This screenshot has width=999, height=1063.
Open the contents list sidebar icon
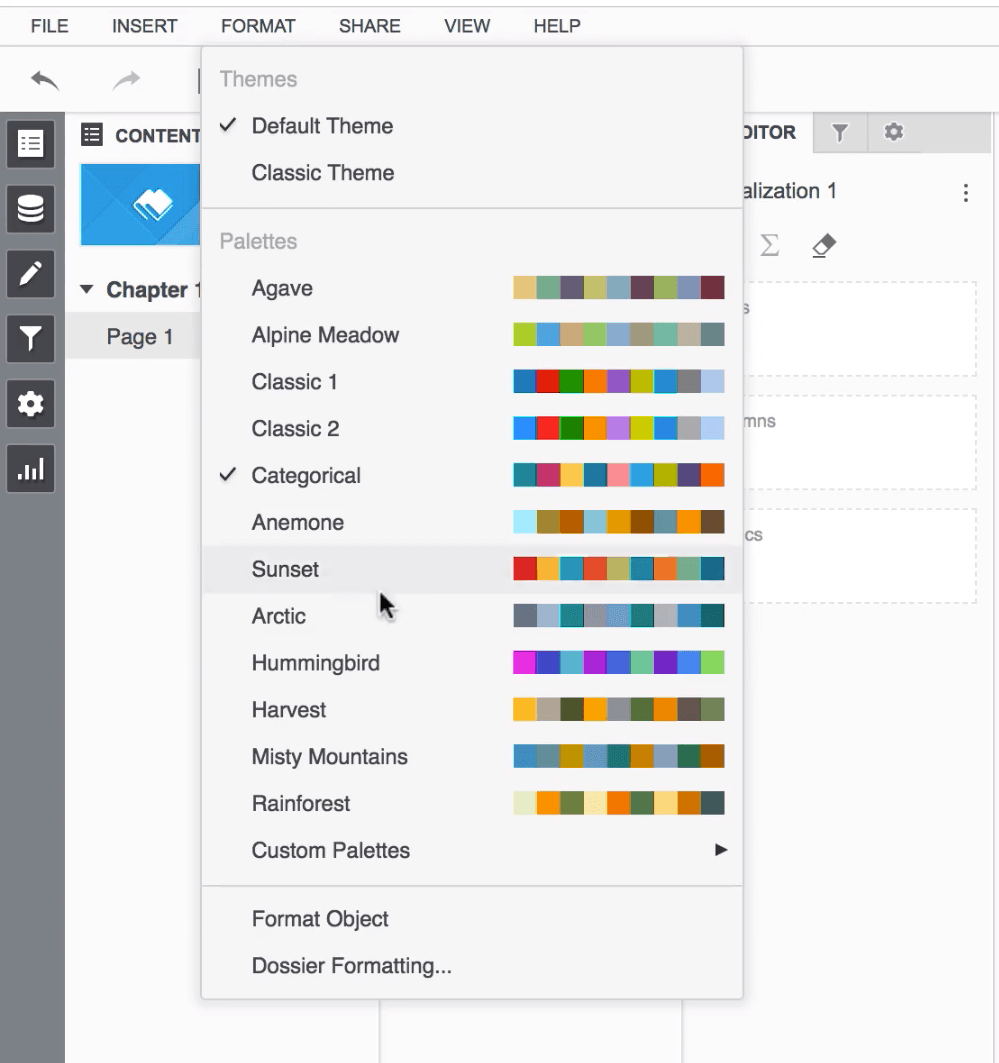[x=31, y=144]
